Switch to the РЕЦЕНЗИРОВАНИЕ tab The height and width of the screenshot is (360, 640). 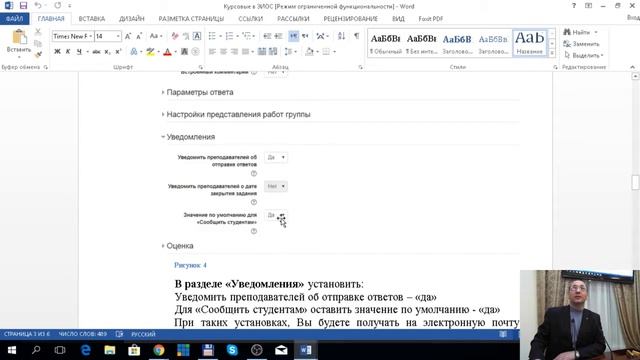(351, 19)
